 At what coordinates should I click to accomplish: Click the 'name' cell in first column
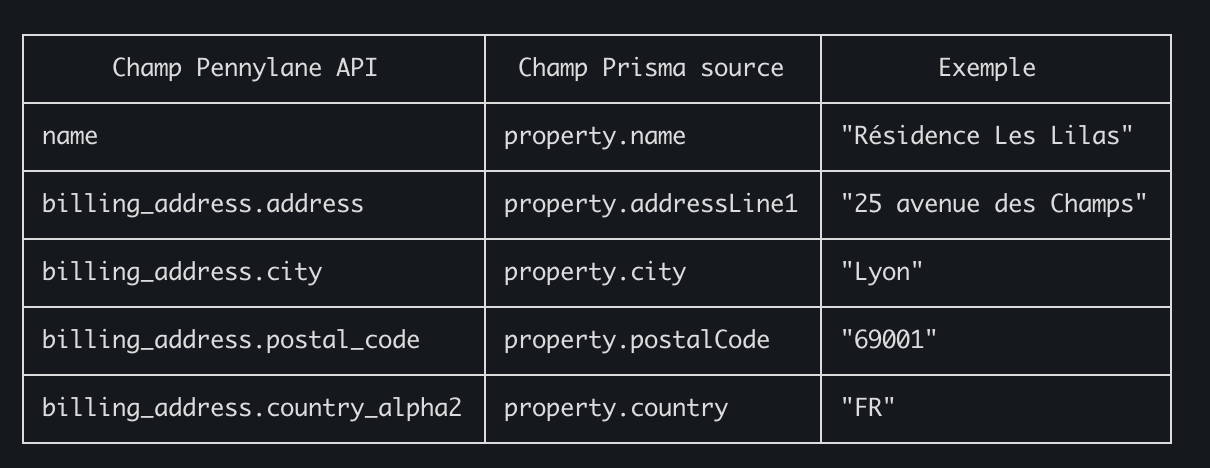click(x=70, y=136)
